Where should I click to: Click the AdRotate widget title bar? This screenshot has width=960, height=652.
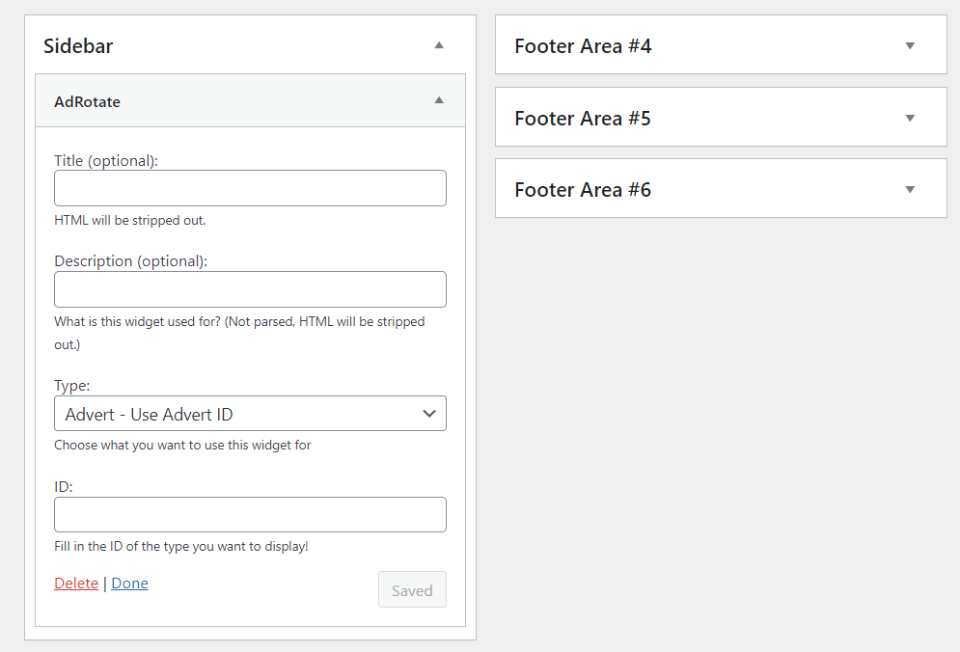[250, 101]
